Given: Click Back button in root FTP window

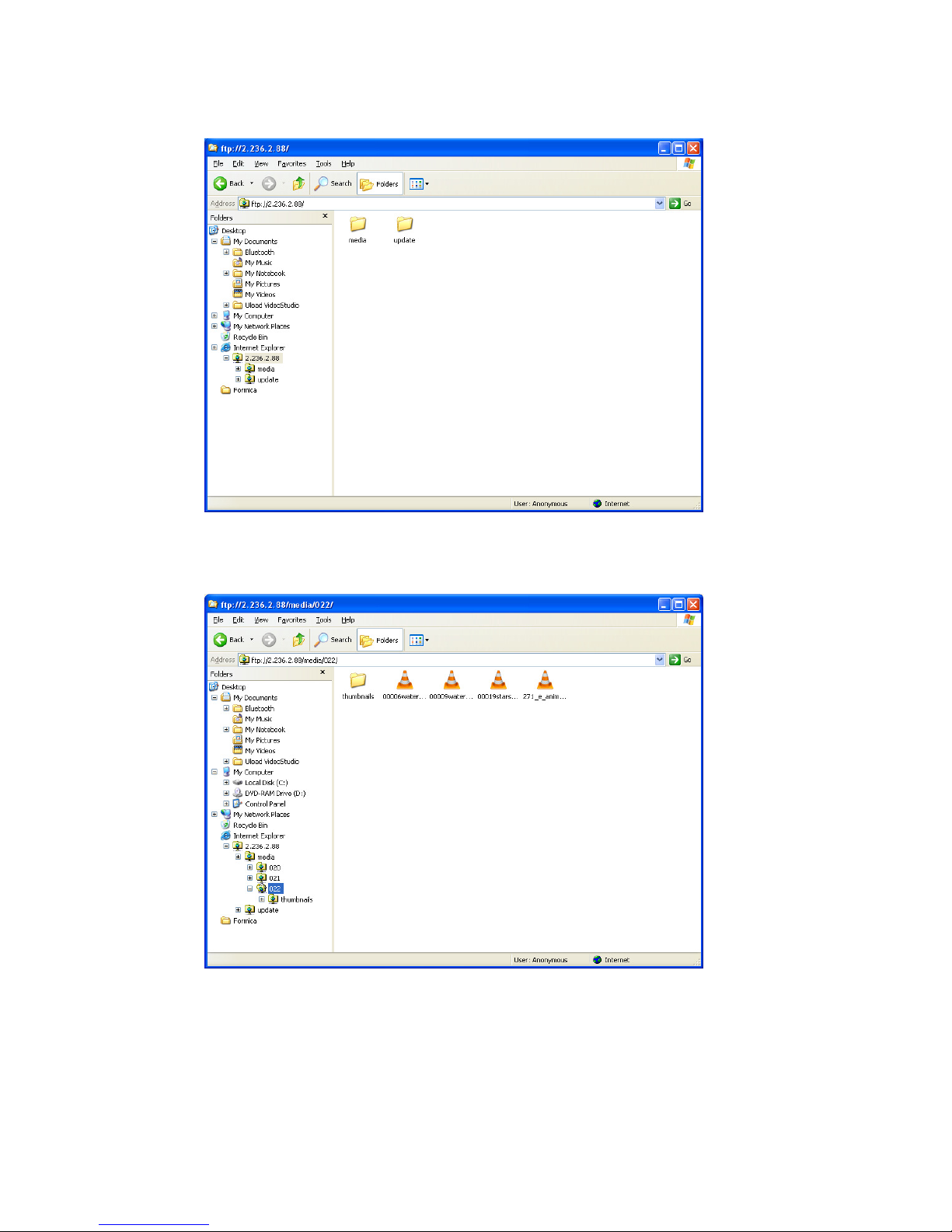Looking at the screenshot, I should [228, 183].
